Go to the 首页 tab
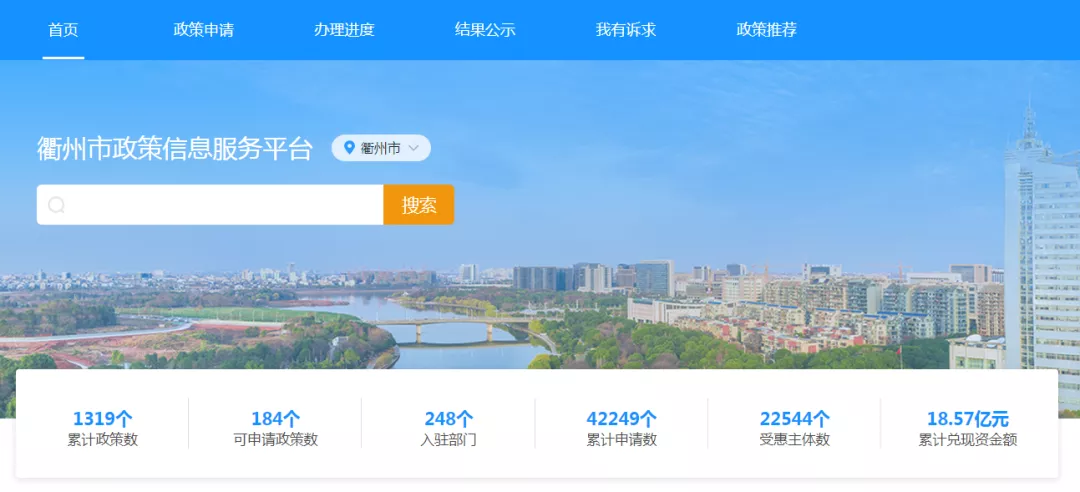 click(x=63, y=30)
